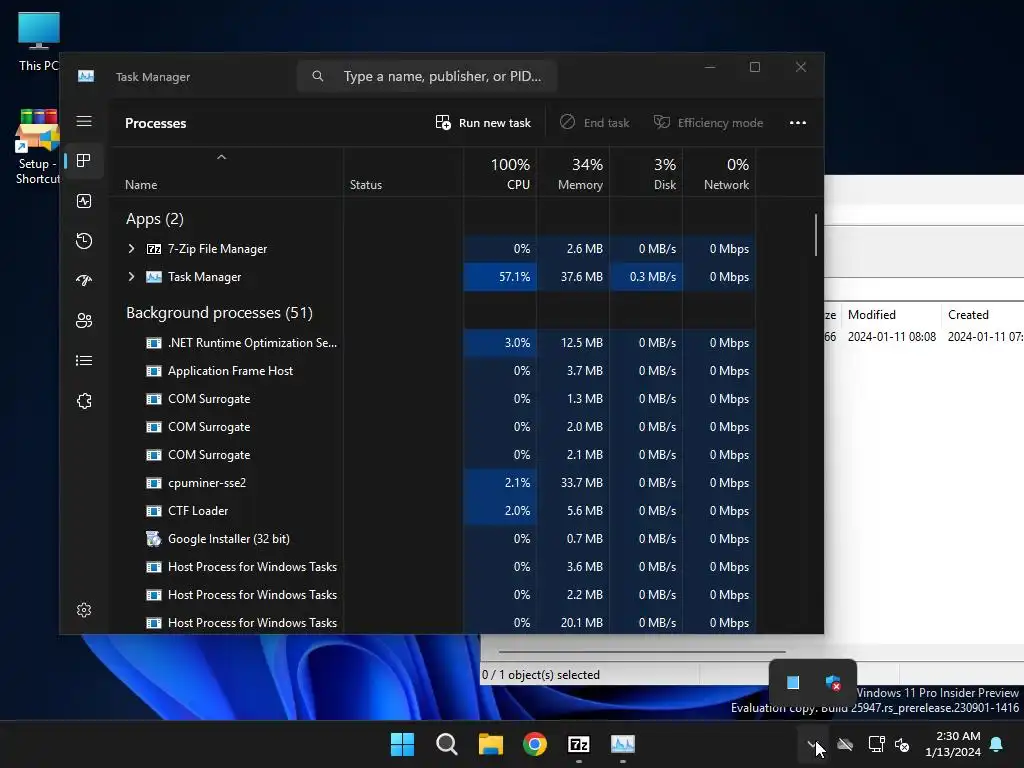Click the OneDrive cloud tray icon
Viewport: 1024px width, 768px height.
click(x=845, y=744)
